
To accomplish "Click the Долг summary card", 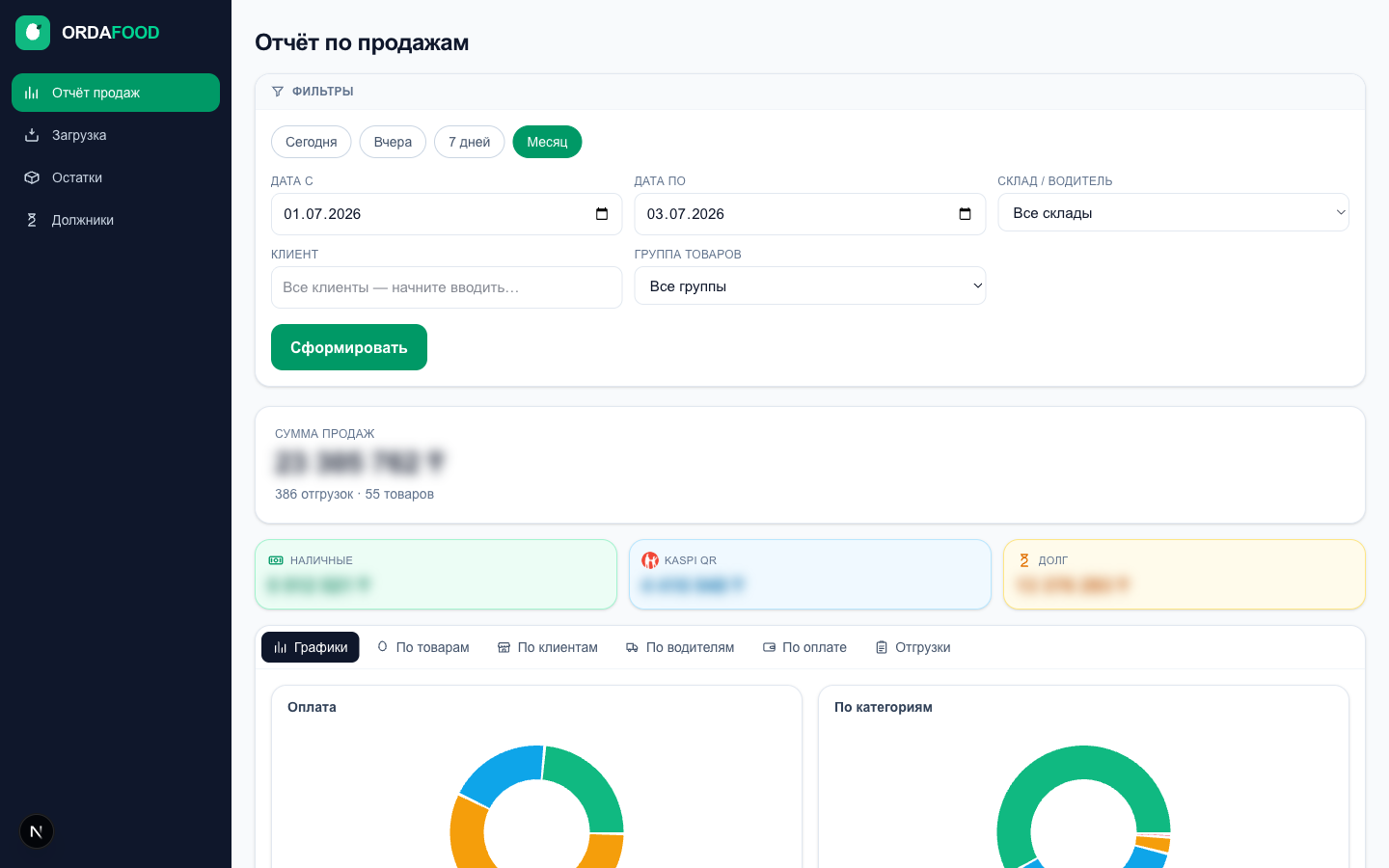I will tap(1185, 574).
